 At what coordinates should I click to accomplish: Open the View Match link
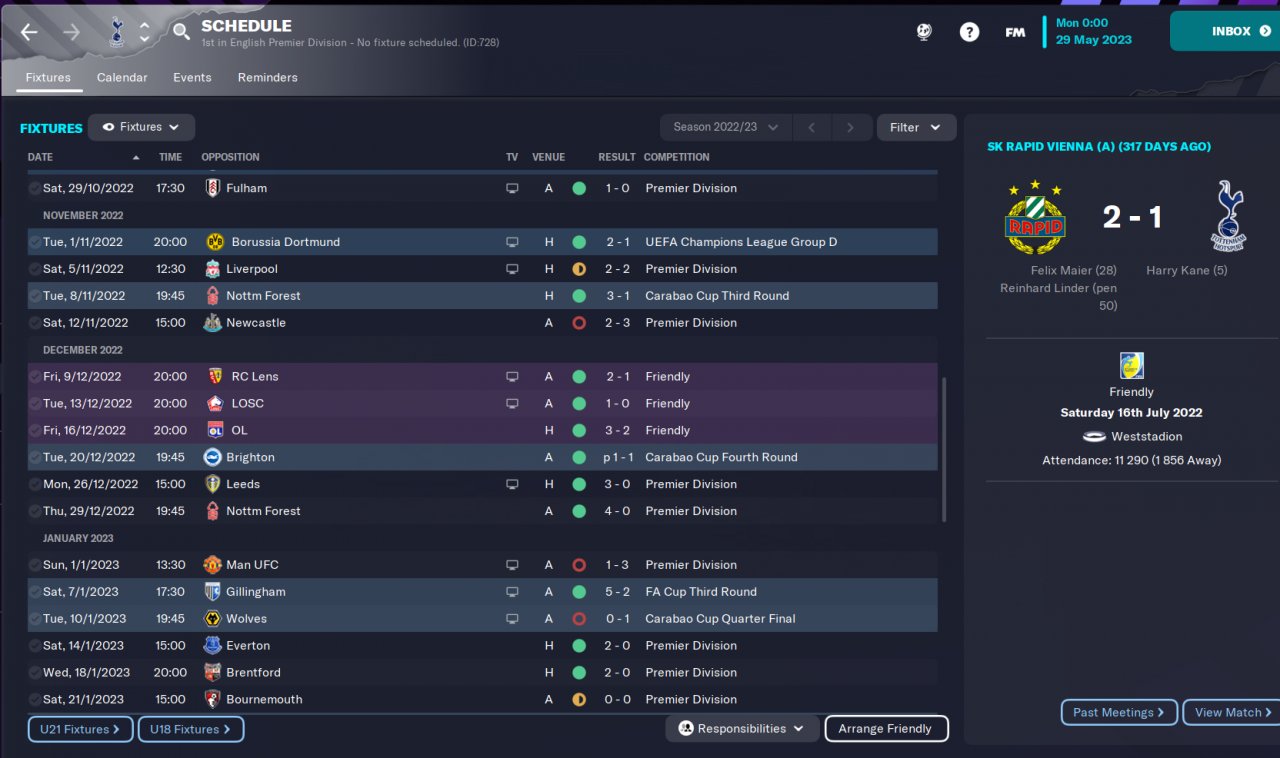[x=1233, y=713]
